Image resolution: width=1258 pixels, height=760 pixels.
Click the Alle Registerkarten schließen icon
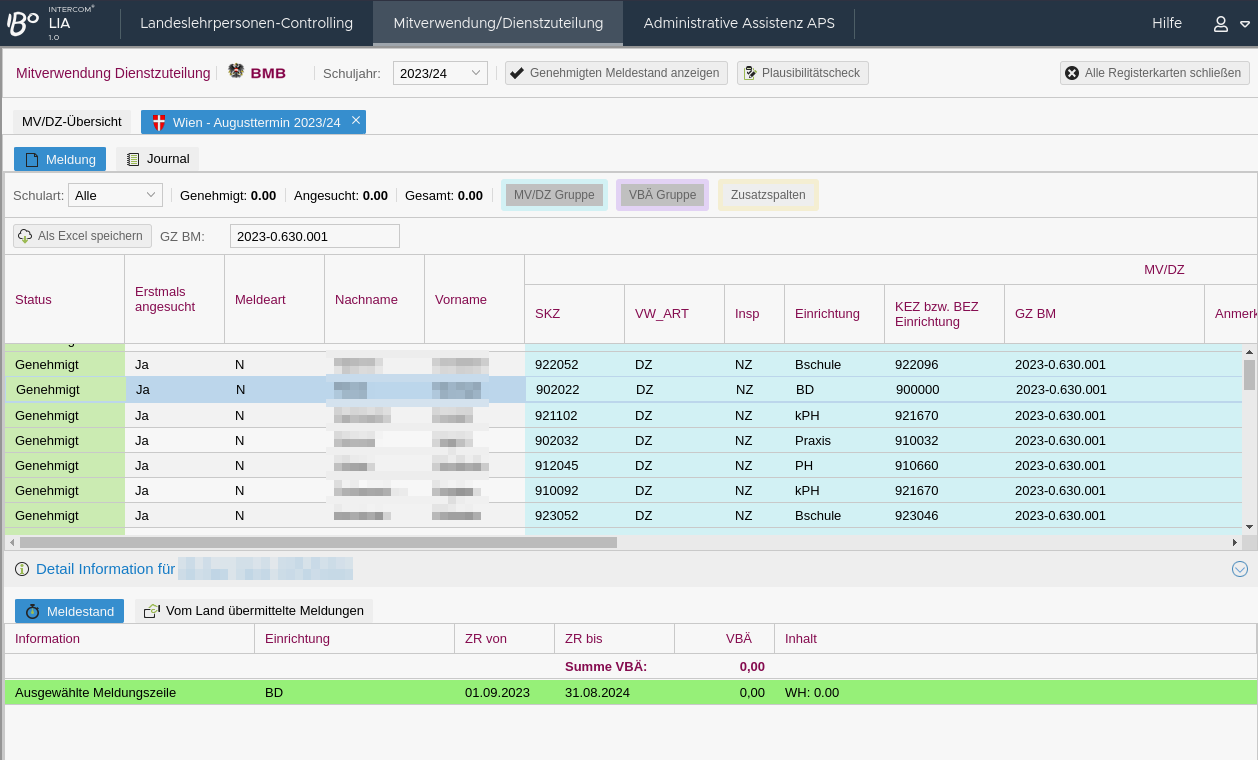pos(1072,73)
